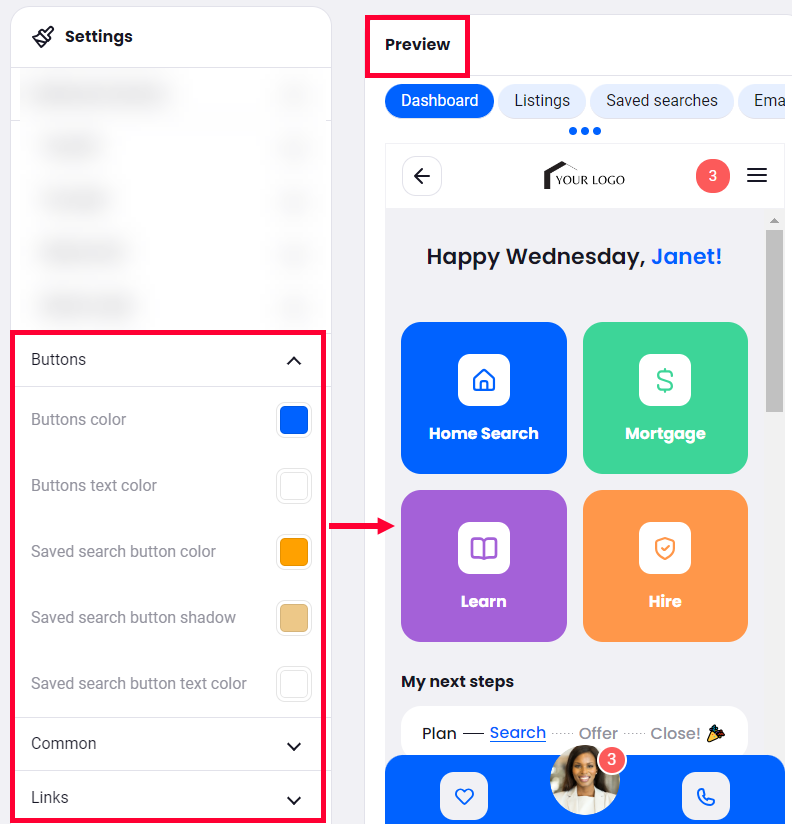
Task: Switch to the Listings tab
Action: [542, 101]
